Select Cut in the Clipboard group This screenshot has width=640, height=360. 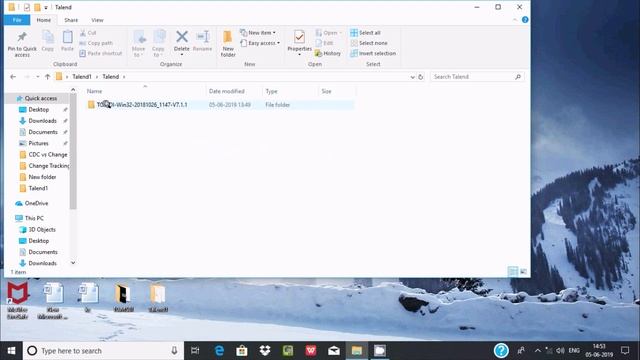click(88, 33)
